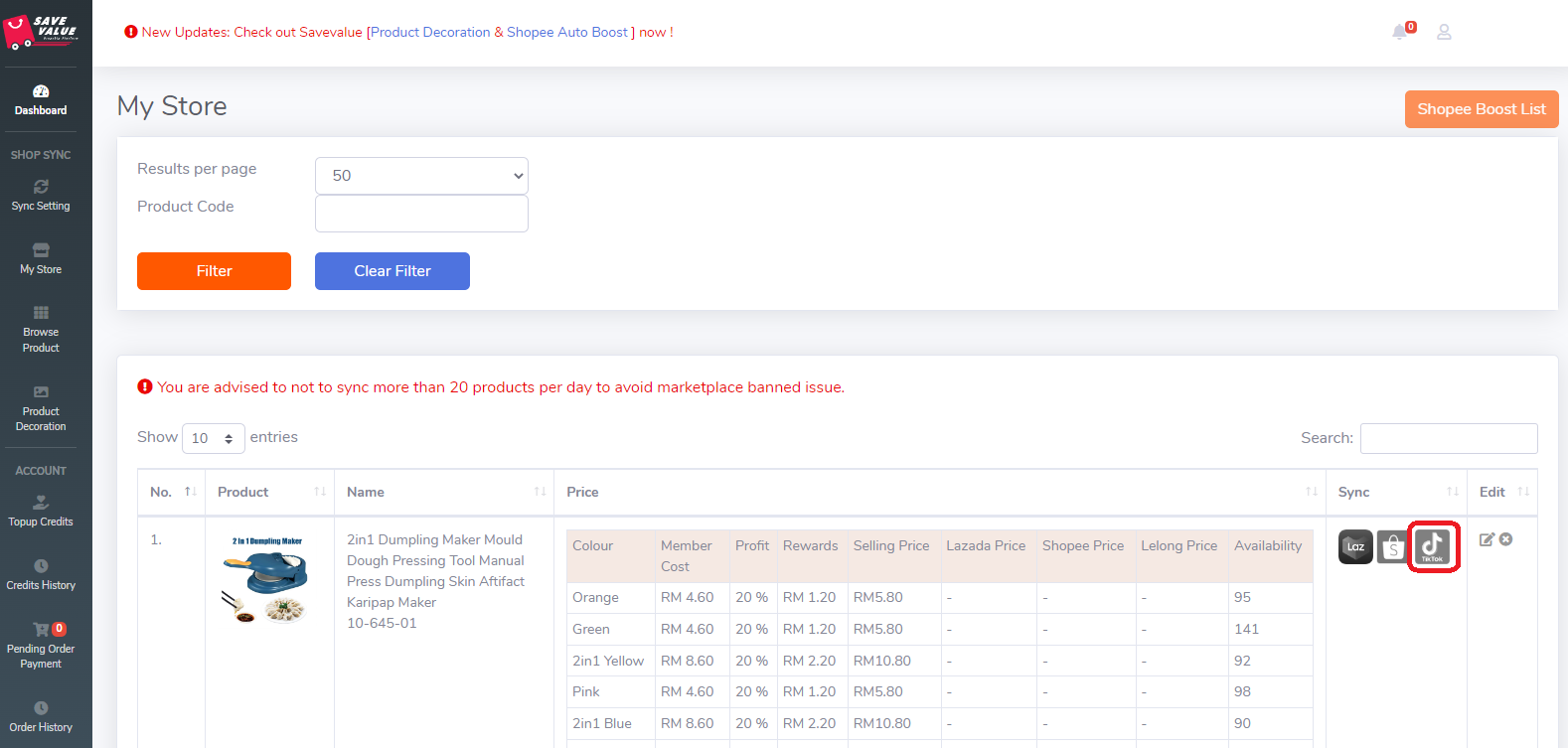1568x748 pixels.
Task: Click the Clear Filter button
Action: click(392, 271)
